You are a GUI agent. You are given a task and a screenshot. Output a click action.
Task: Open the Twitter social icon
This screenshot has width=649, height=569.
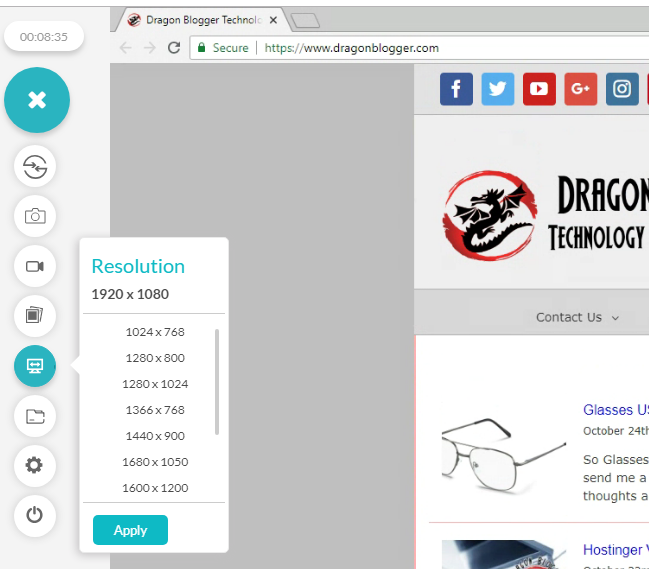(x=498, y=89)
